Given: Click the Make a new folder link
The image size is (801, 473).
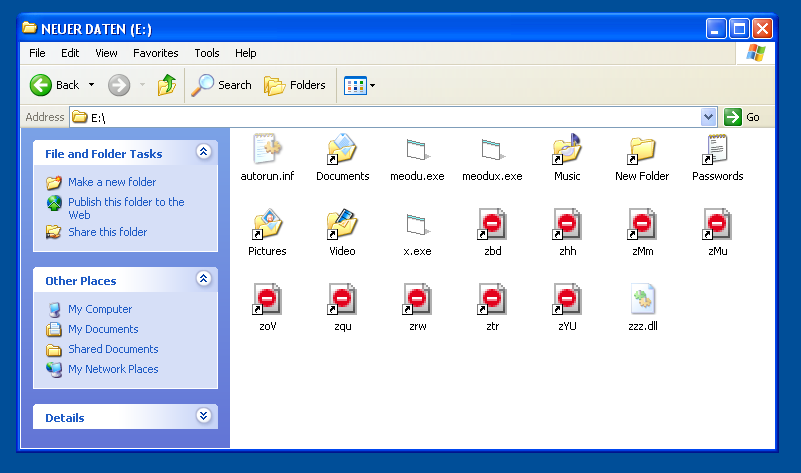Looking at the screenshot, I should [112, 182].
